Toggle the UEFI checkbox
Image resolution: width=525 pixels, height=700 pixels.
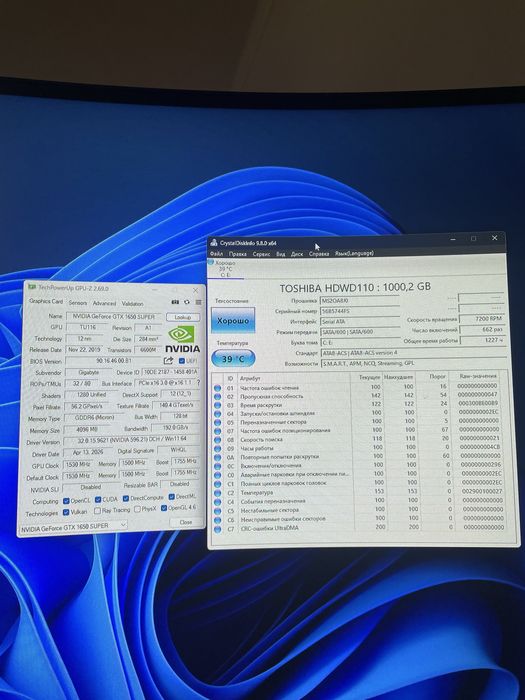(181, 361)
